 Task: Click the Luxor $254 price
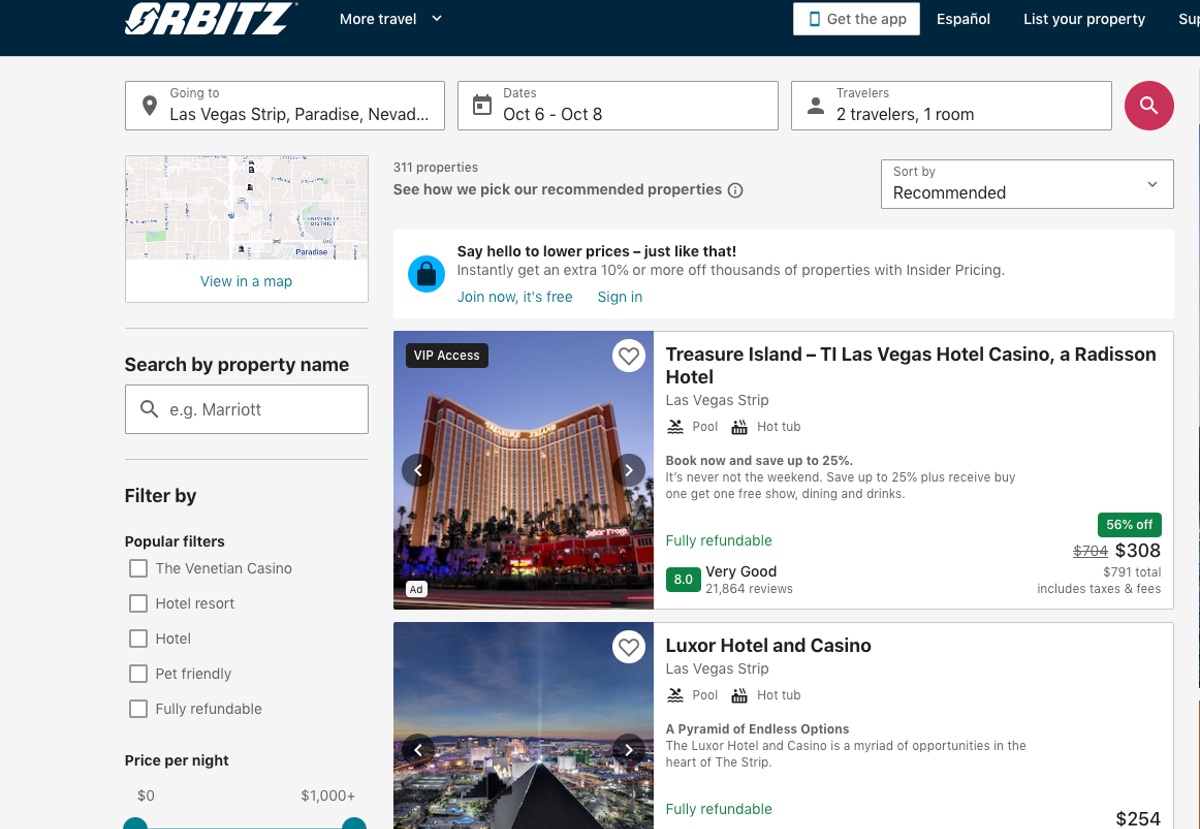(x=1138, y=819)
